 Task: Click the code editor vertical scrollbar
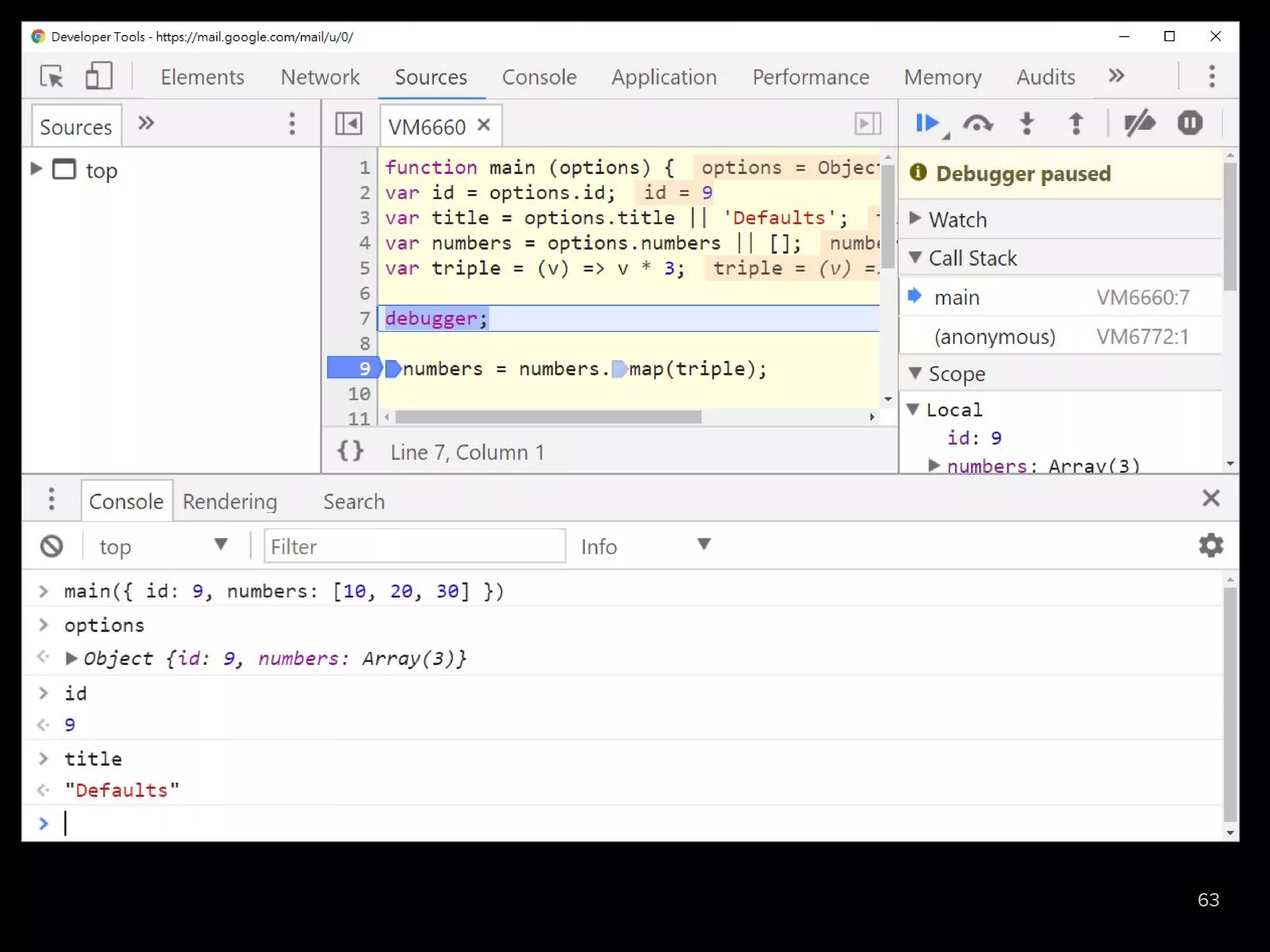tap(888, 217)
